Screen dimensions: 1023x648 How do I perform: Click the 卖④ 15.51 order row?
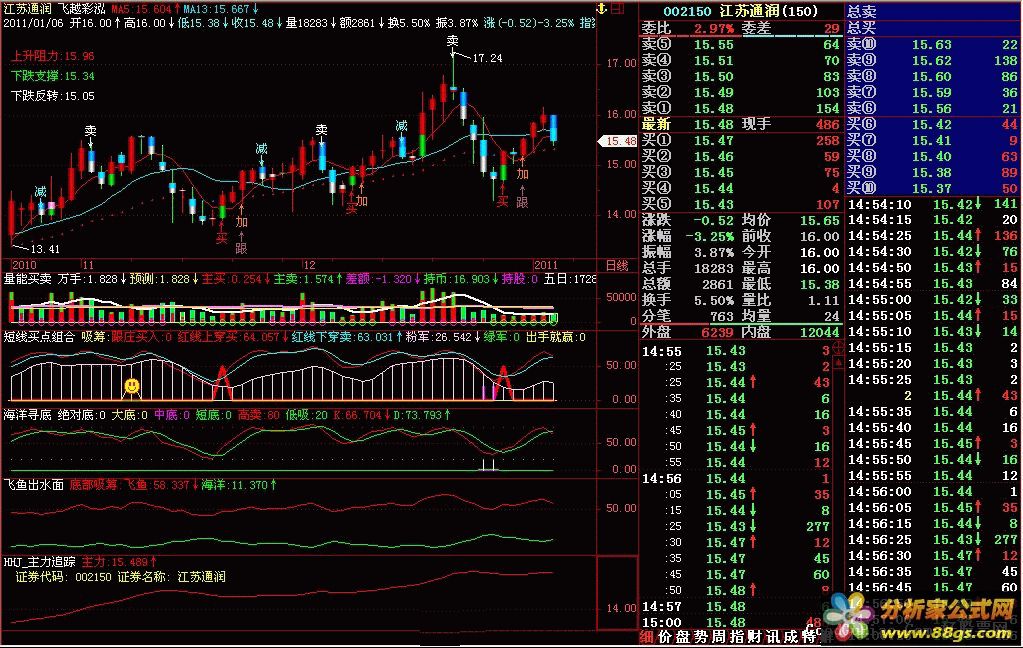pos(741,61)
